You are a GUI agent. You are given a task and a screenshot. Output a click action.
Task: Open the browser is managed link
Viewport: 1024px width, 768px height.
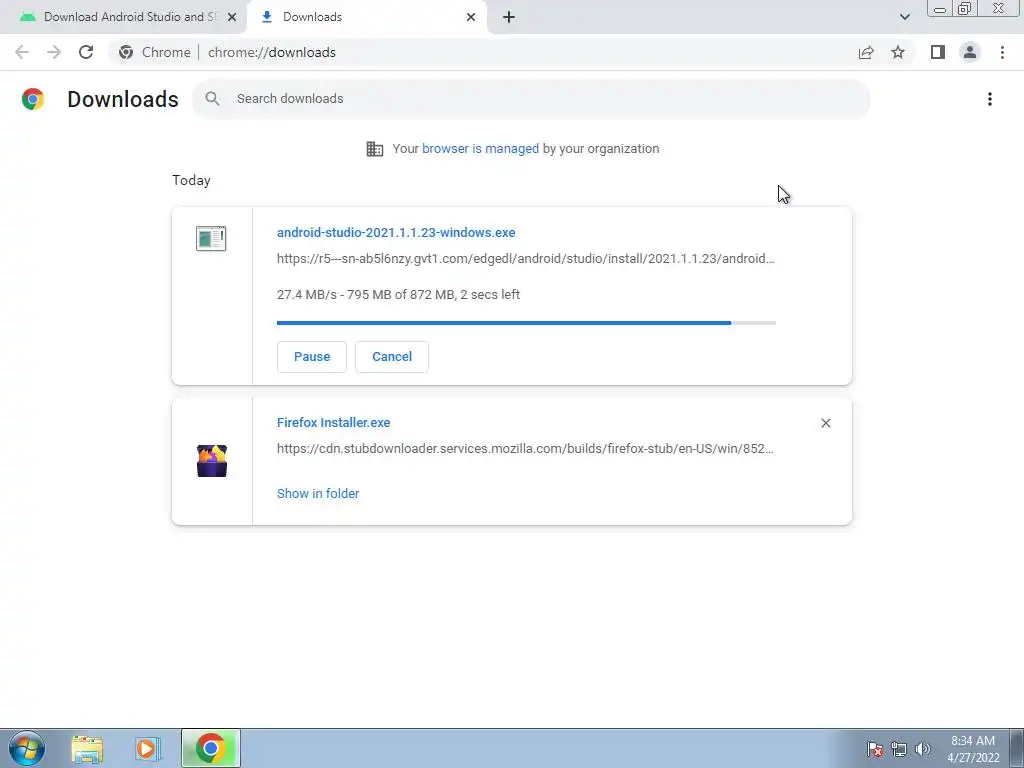(x=480, y=148)
